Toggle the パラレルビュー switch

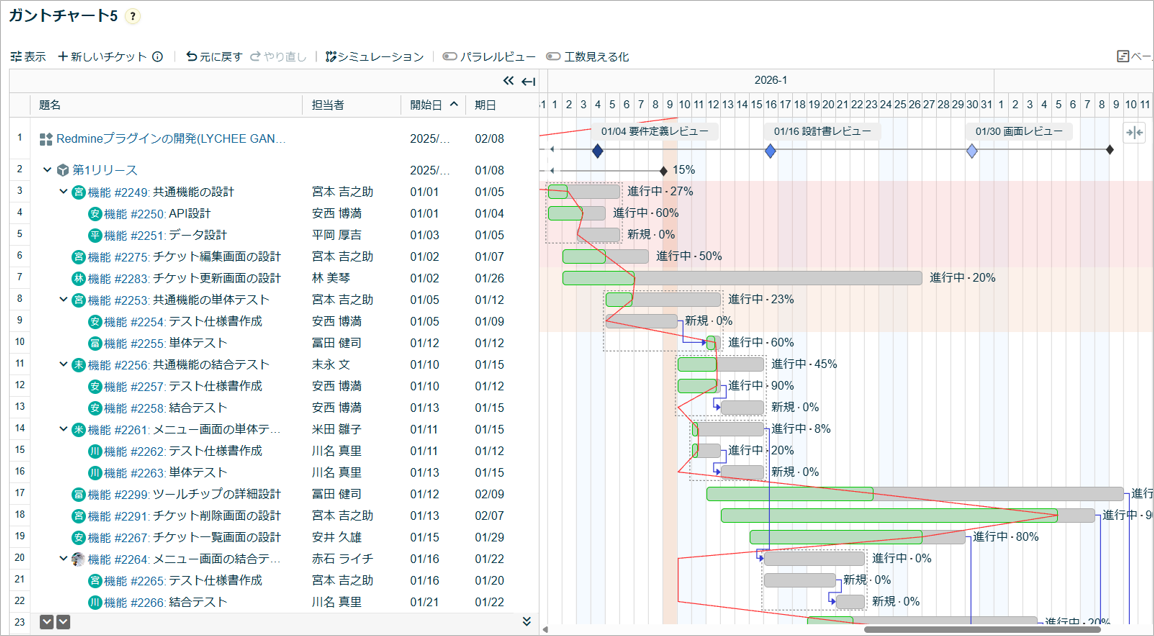click(x=450, y=57)
